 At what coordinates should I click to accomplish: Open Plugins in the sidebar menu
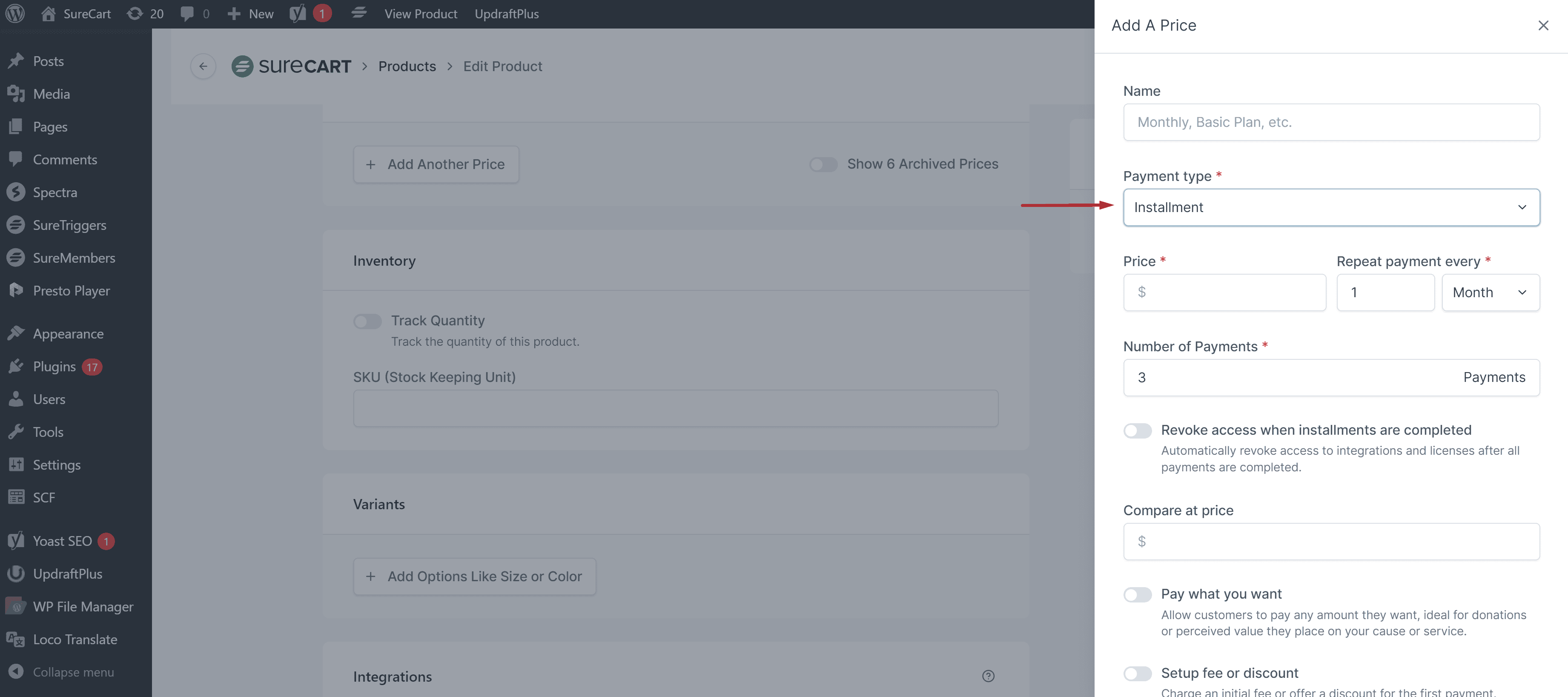point(54,367)
